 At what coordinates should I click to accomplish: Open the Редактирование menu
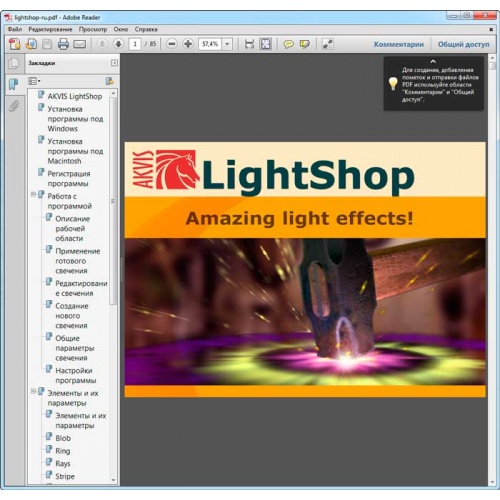(50, 29)
